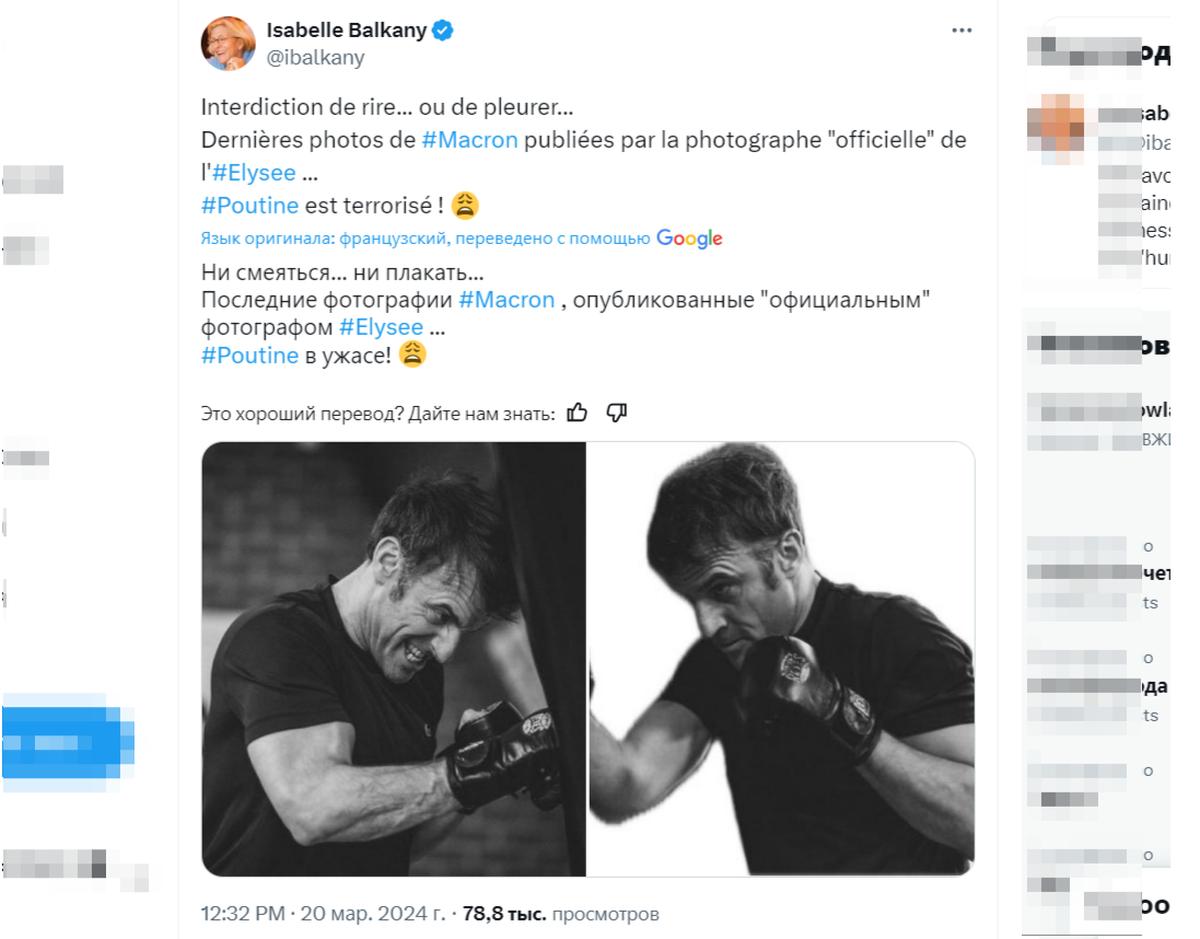Image resolution: width=1200 pixels, height=939 pixels.
Task: Open the #Elysee hashtag in the French text
Action: tap(254, 172)
